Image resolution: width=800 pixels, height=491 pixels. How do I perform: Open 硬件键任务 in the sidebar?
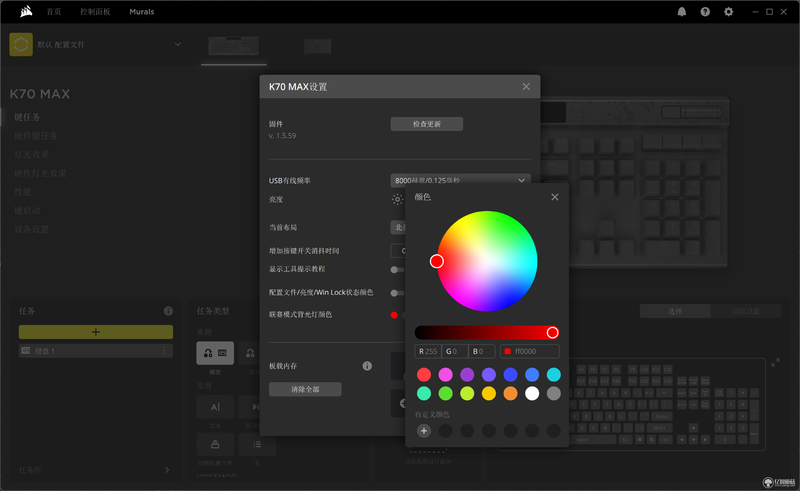36,136
